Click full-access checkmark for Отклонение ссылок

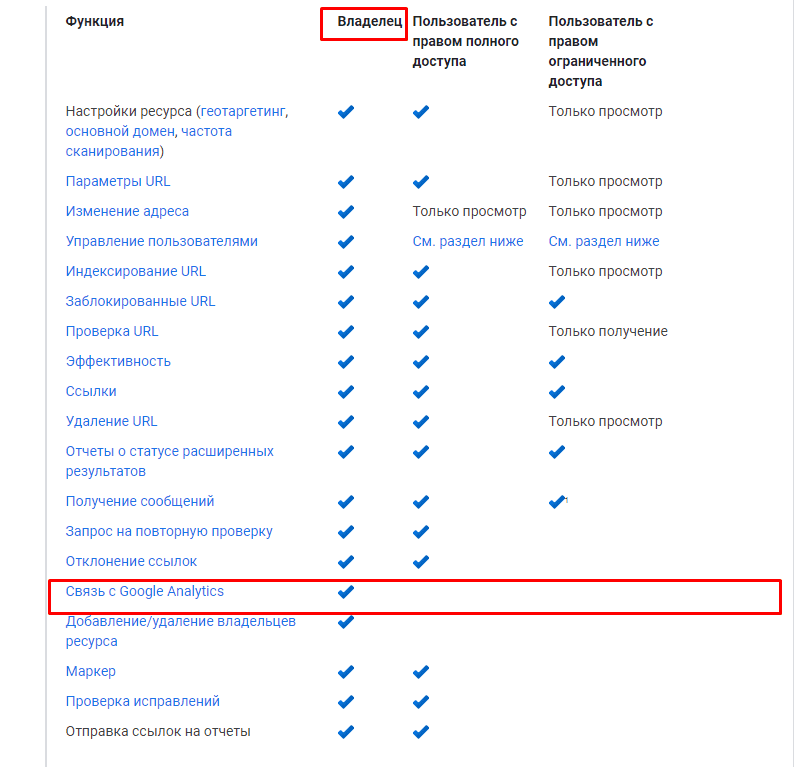pyautogui.click(x=421, y=562)
